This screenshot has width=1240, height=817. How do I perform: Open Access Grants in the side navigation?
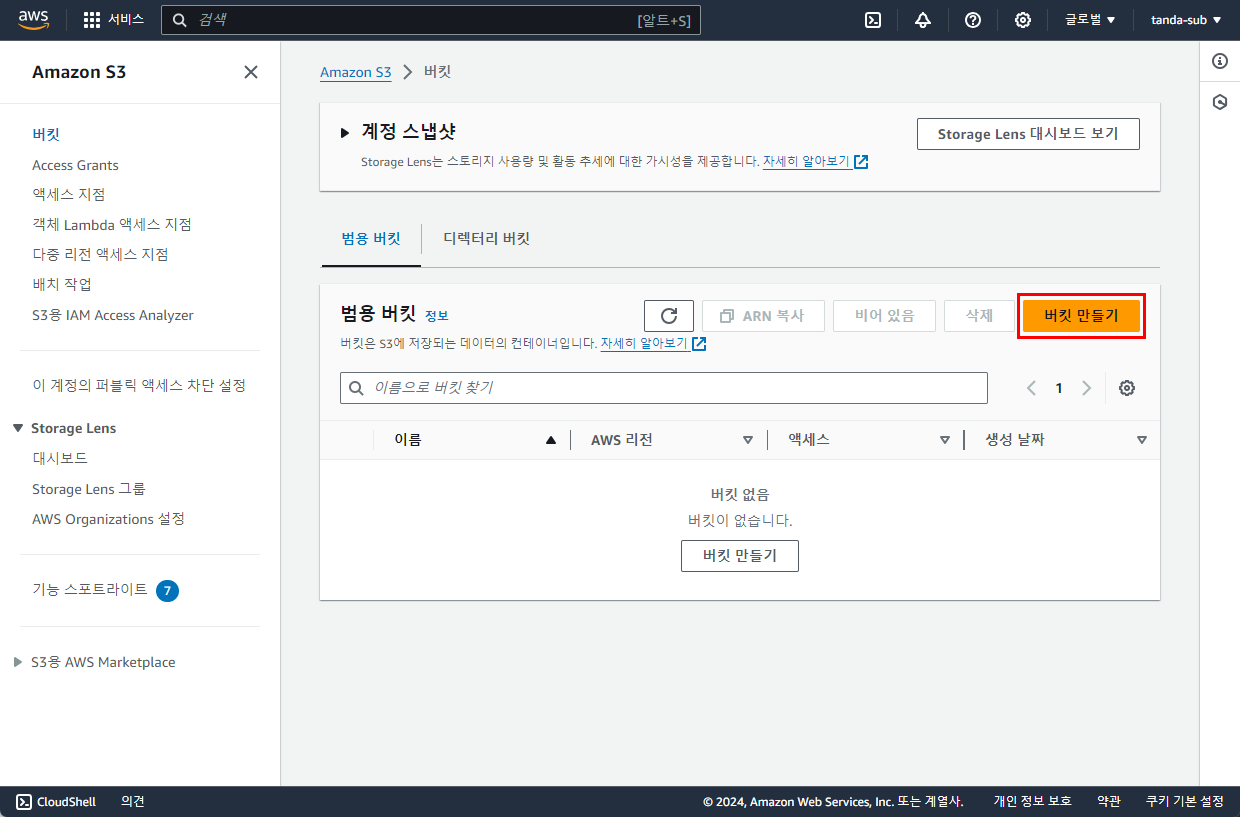pyautogui.click(x=75, y=165)
